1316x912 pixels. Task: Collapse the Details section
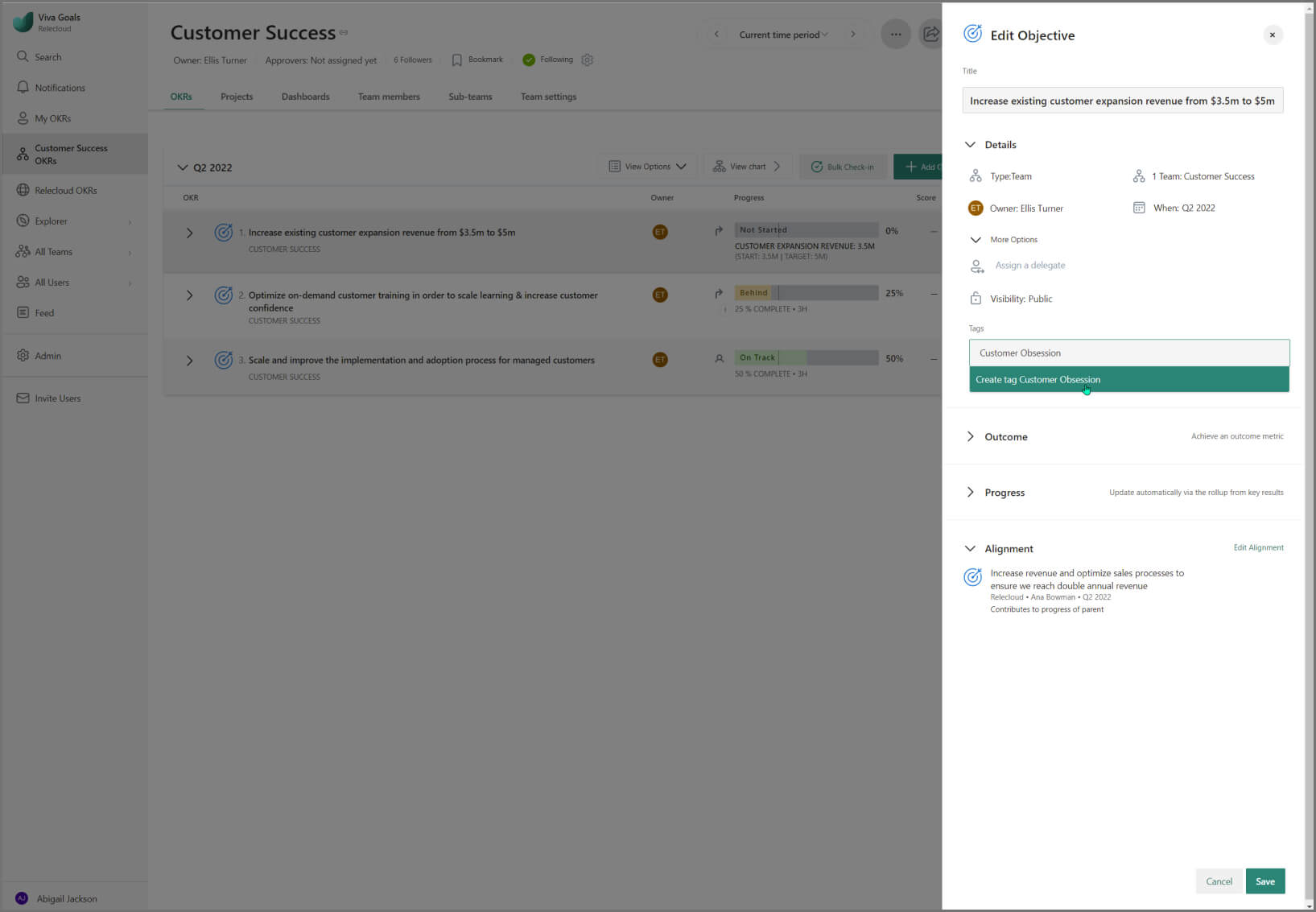(970, 145)
